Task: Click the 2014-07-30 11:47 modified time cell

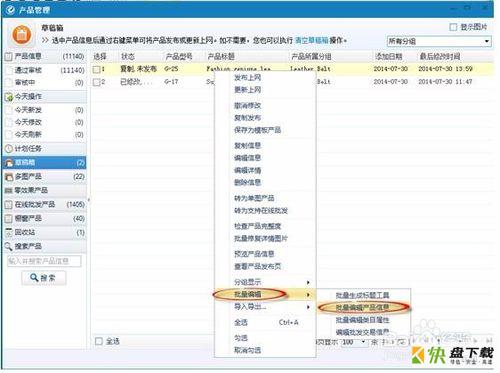Action: coord(445,82)
